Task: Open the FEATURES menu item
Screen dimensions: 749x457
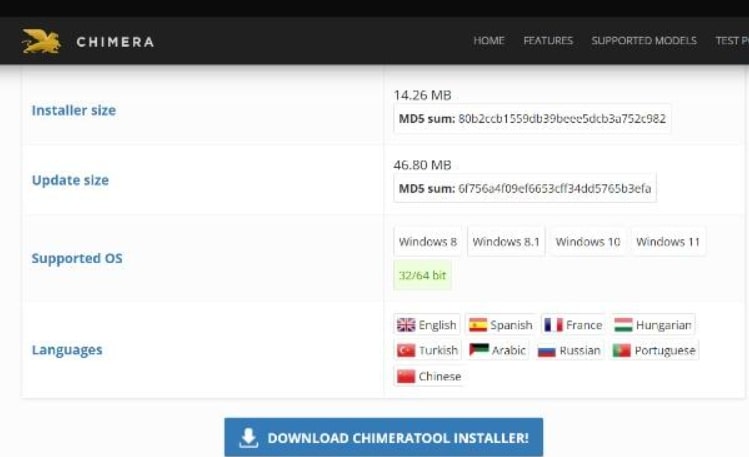Action: coord(548,41)
